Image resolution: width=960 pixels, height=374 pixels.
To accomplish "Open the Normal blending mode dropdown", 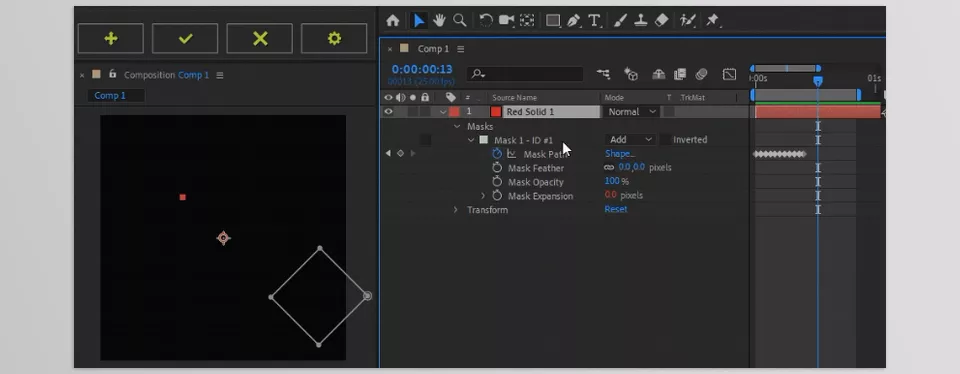I will pyautogui.click(x=631, y=112).
